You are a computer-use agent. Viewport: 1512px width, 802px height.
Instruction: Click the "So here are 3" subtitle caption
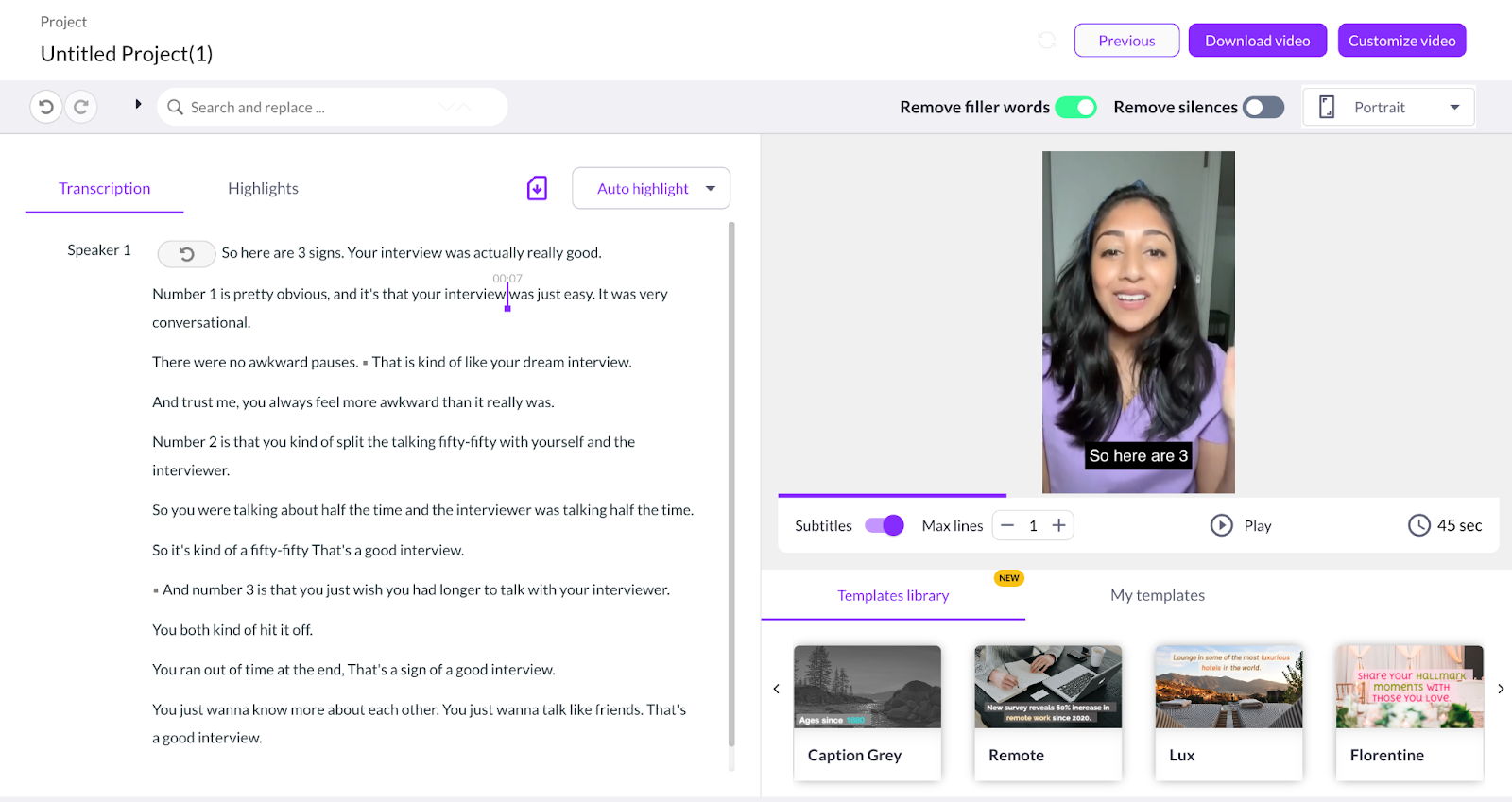1138,456
